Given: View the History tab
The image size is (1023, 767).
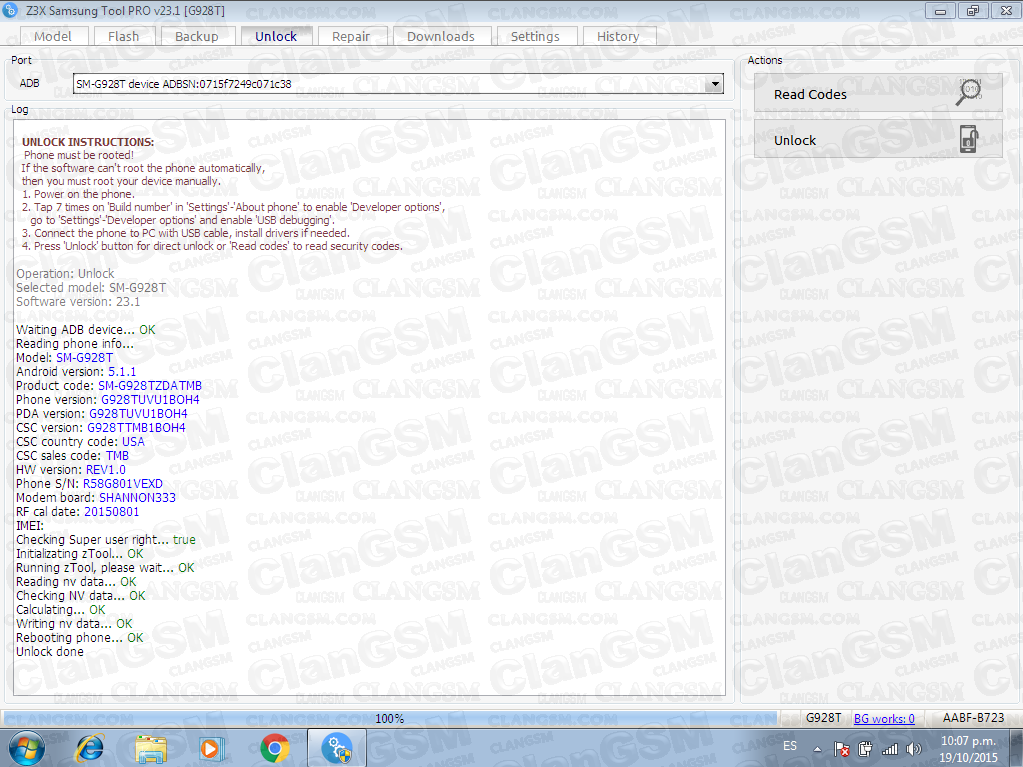Looking at the screenshot, I should 618,37.
